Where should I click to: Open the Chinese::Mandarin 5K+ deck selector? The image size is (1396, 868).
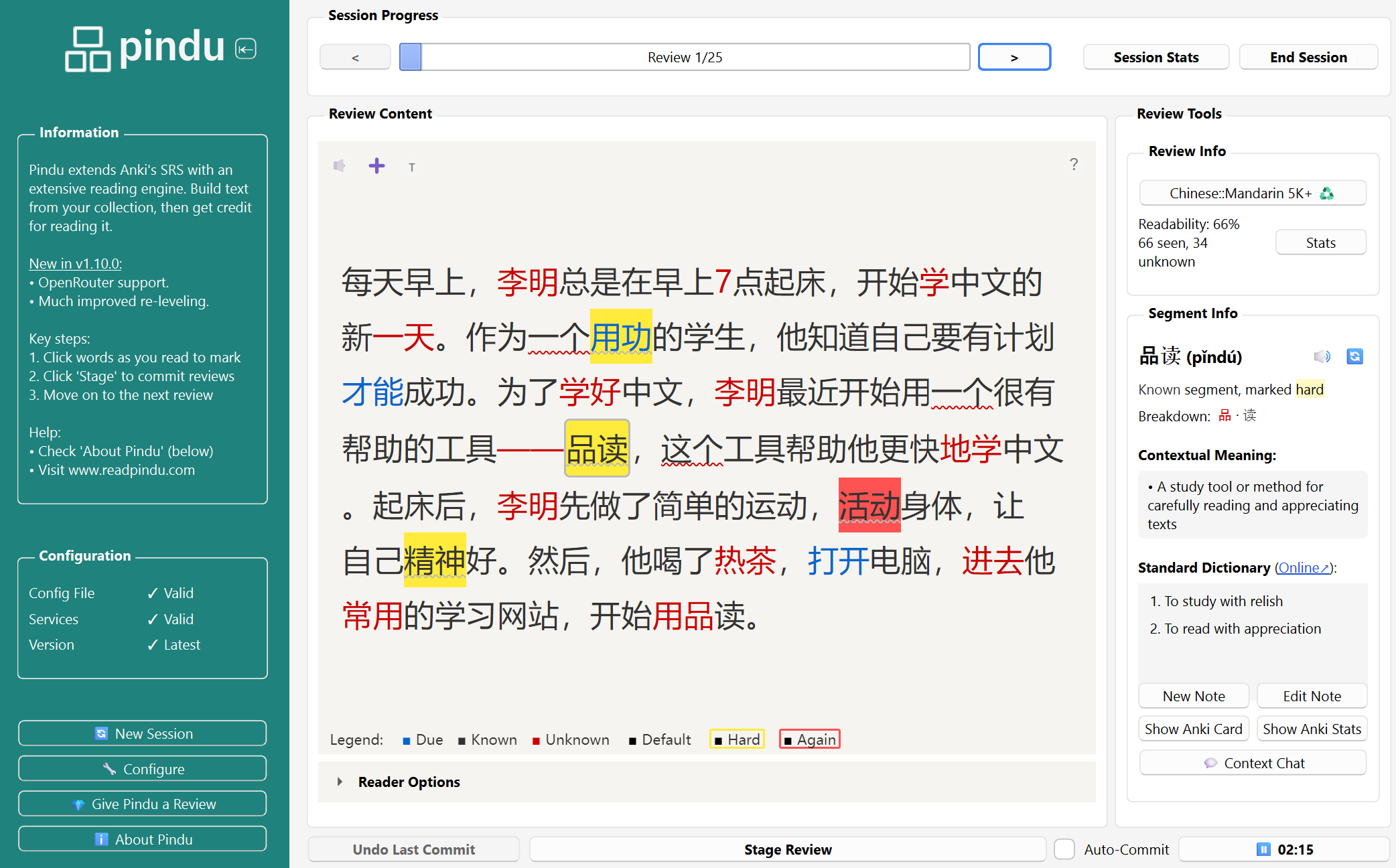point(1240,194)
